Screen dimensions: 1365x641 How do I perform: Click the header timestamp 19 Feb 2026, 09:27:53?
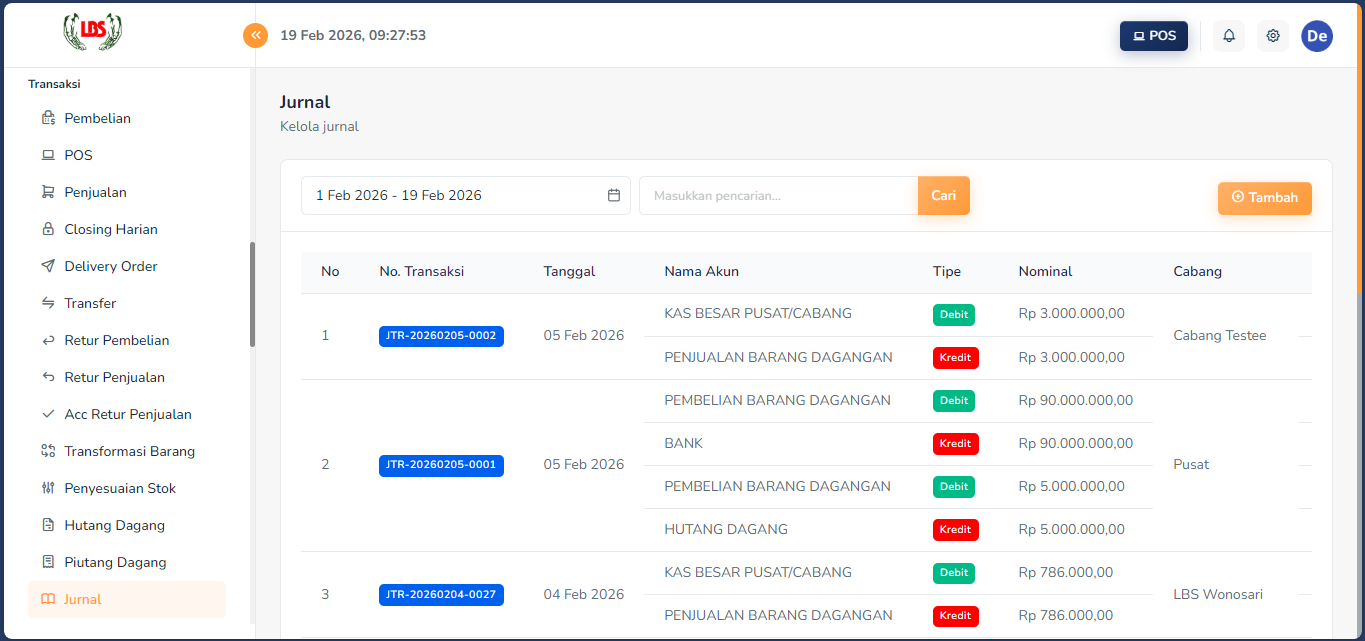click(x=353, y=35)
